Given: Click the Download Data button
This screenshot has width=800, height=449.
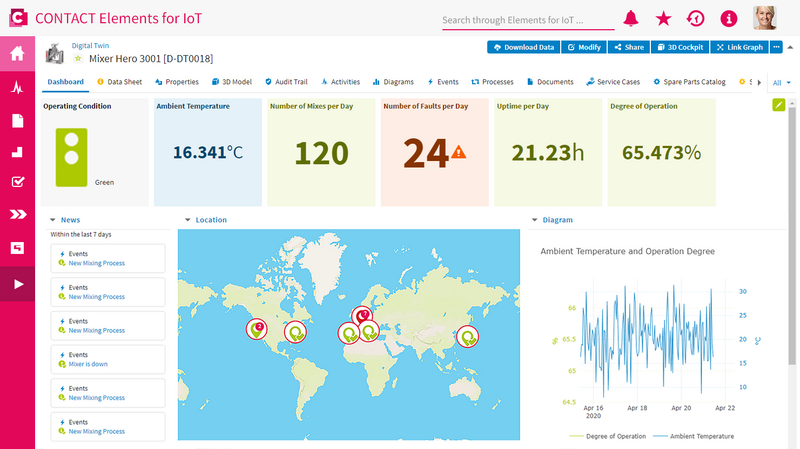Looking at the screenshot, I should (523, 47).
